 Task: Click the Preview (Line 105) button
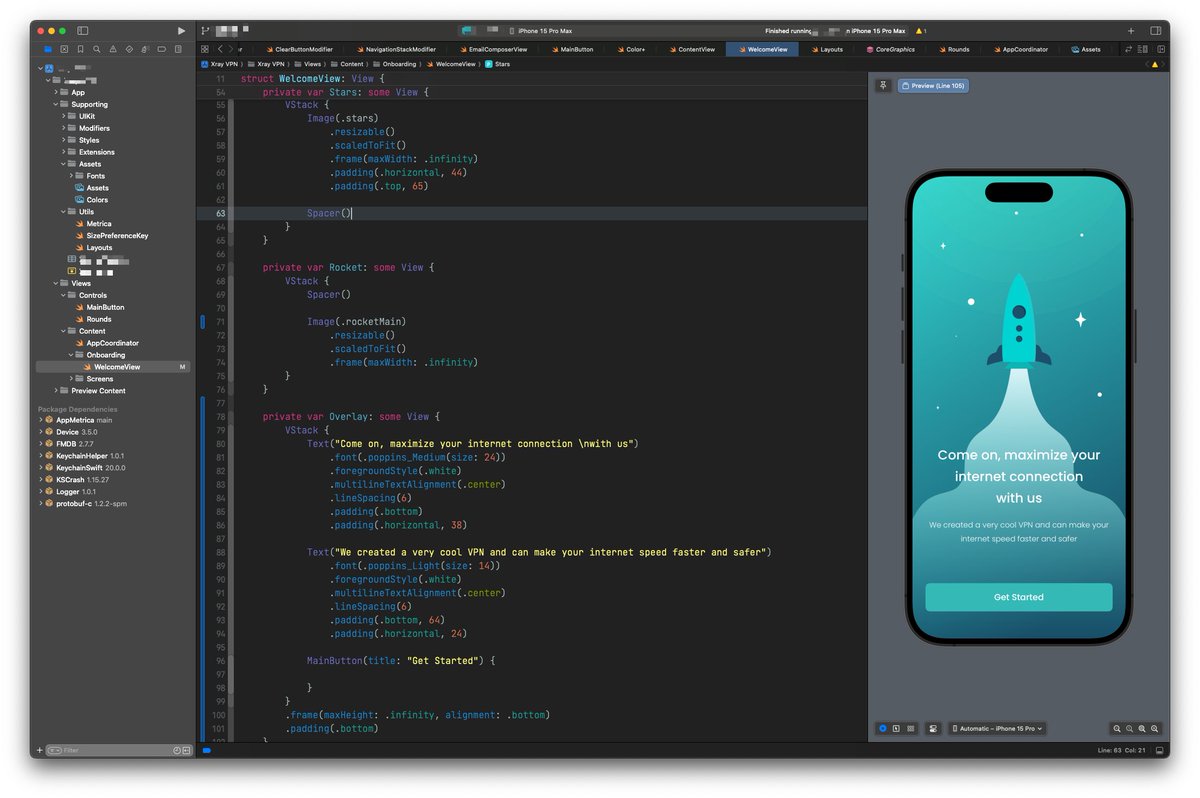(933, 85)
